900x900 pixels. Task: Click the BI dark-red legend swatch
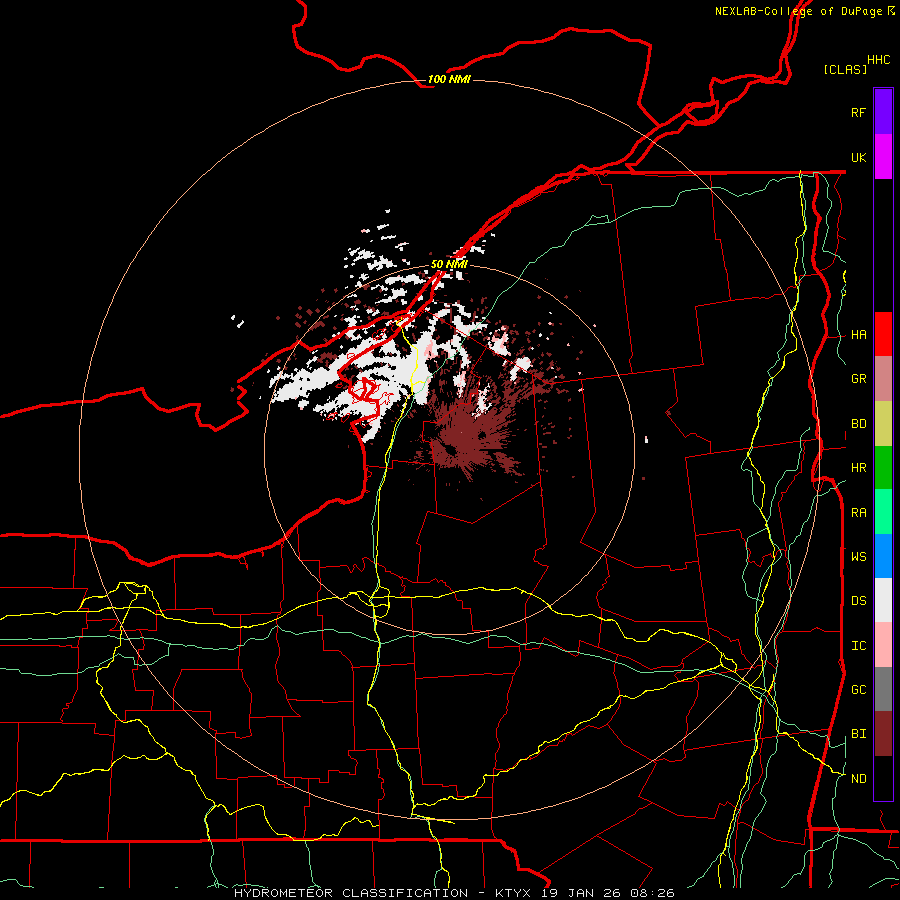tap(883, 734)
